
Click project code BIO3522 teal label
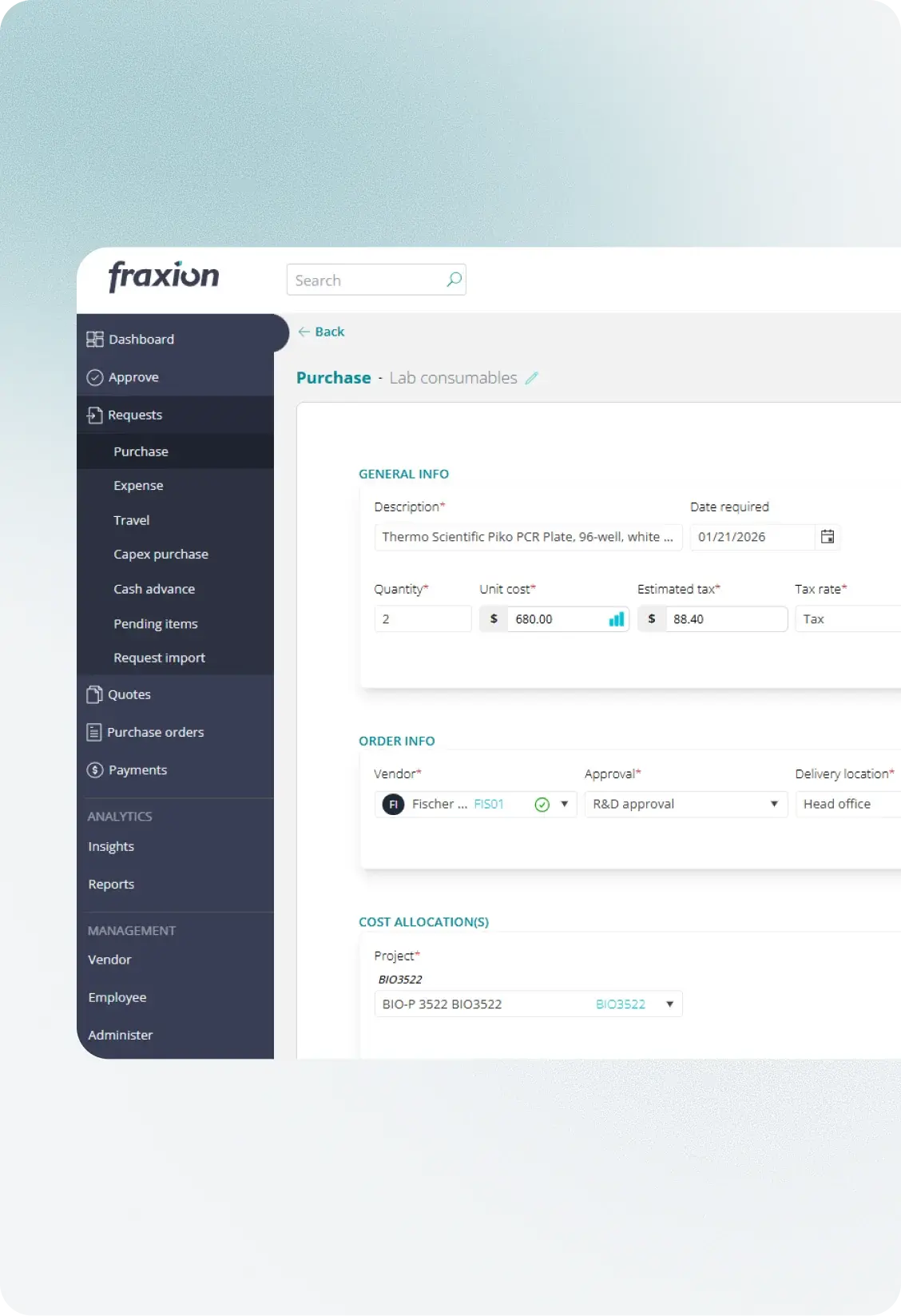(x=621, y=1004)
